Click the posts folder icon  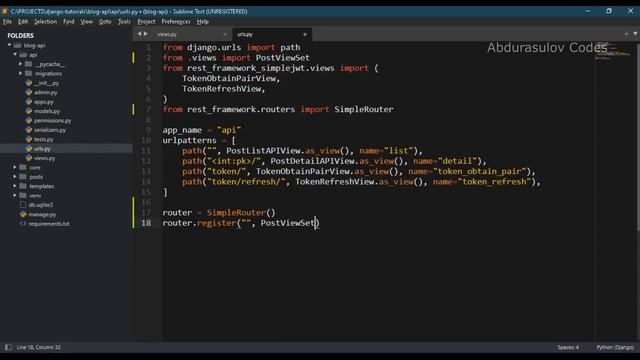pyautogui.click(x=23, y=177)
